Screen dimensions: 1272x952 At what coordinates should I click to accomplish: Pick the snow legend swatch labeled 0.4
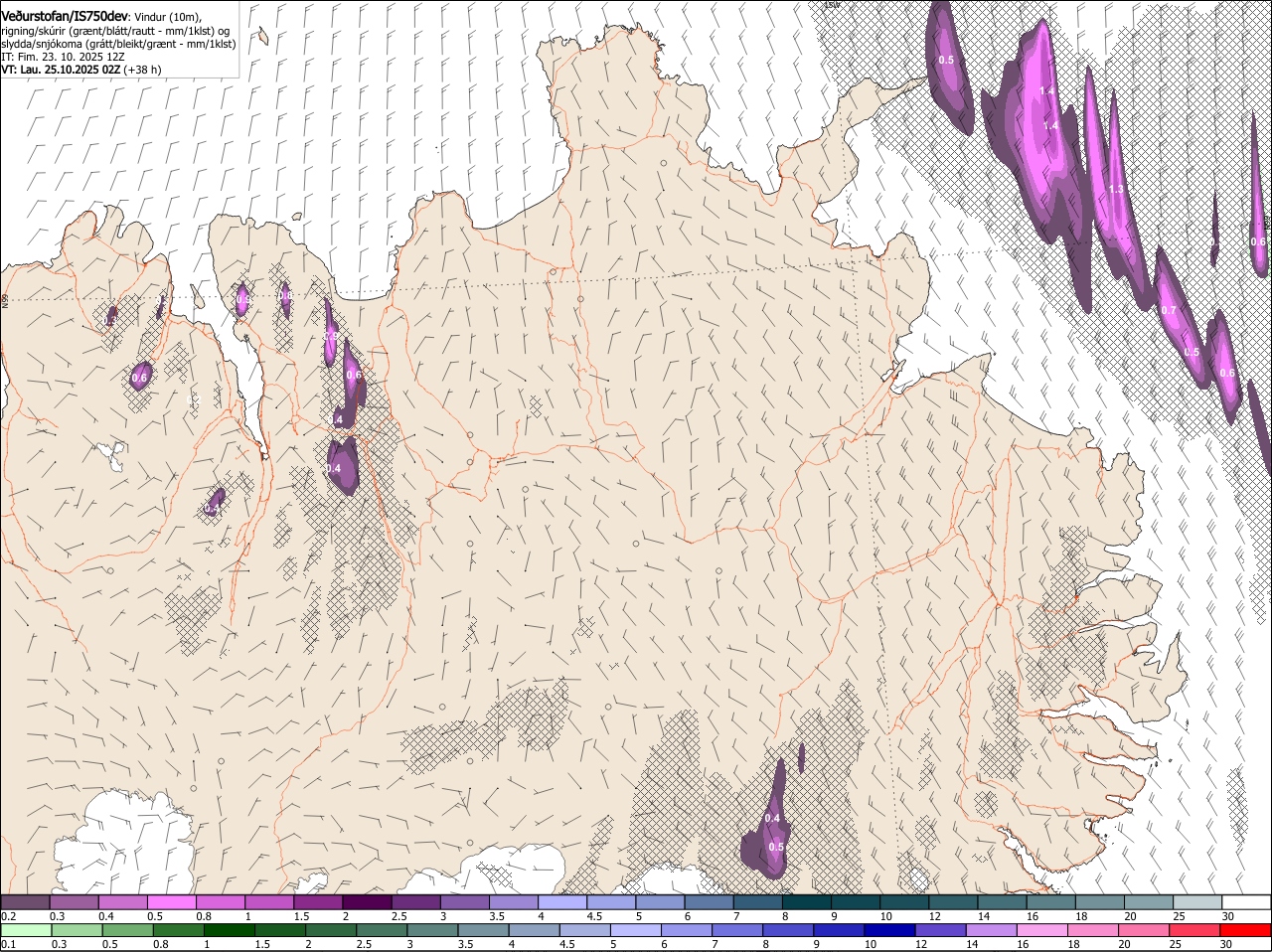pos(123,901)
